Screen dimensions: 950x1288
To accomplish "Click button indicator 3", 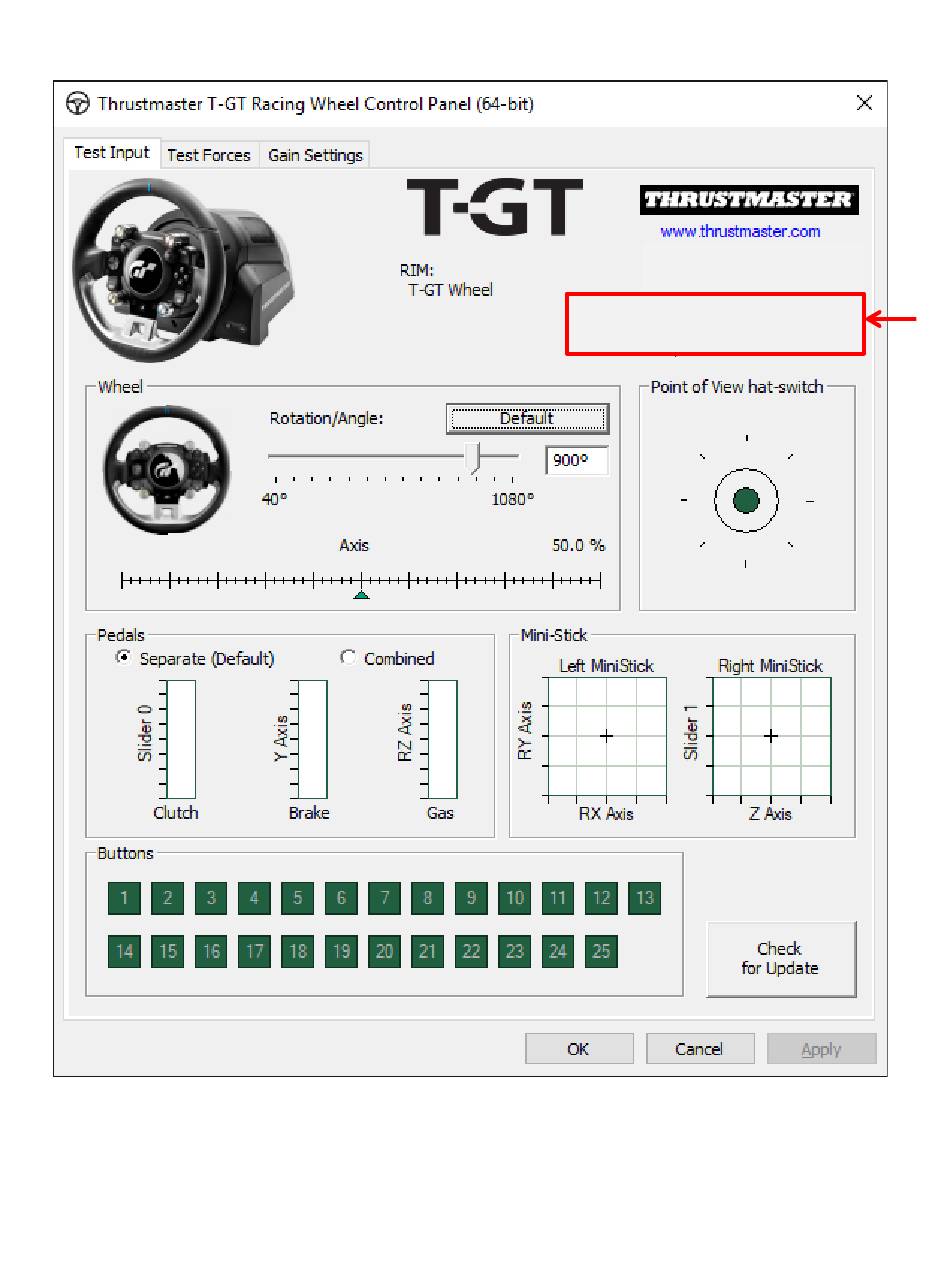I will tap(211, 898).
